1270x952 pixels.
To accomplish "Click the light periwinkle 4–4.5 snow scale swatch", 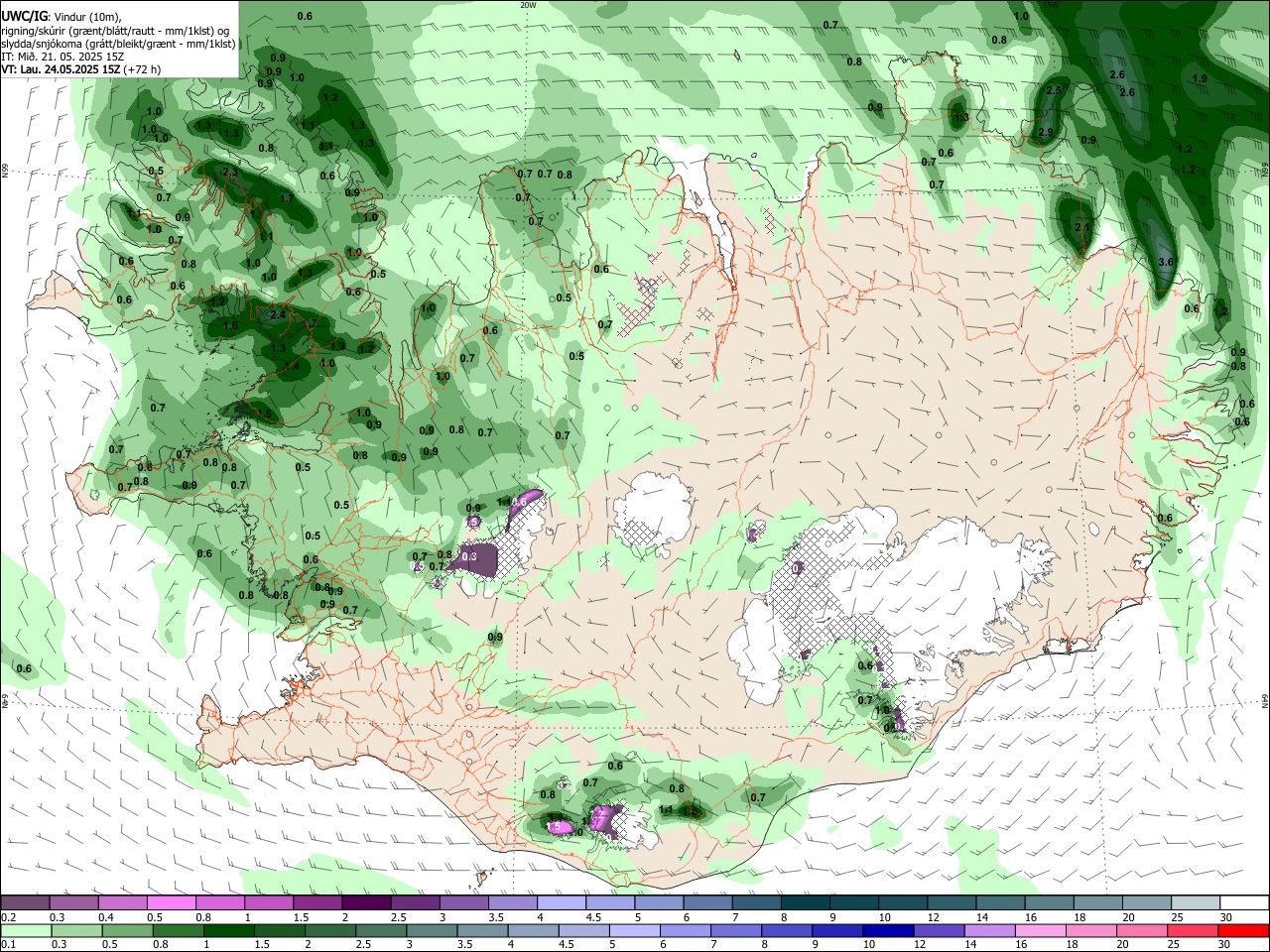I will pyautogui.click(x=563, y=903).
